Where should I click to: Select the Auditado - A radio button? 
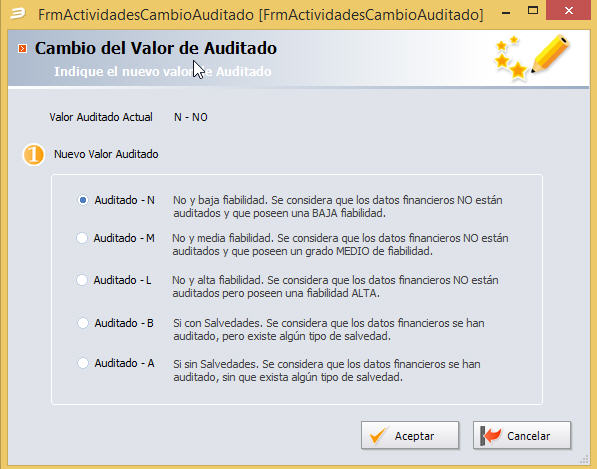point(83,363)
